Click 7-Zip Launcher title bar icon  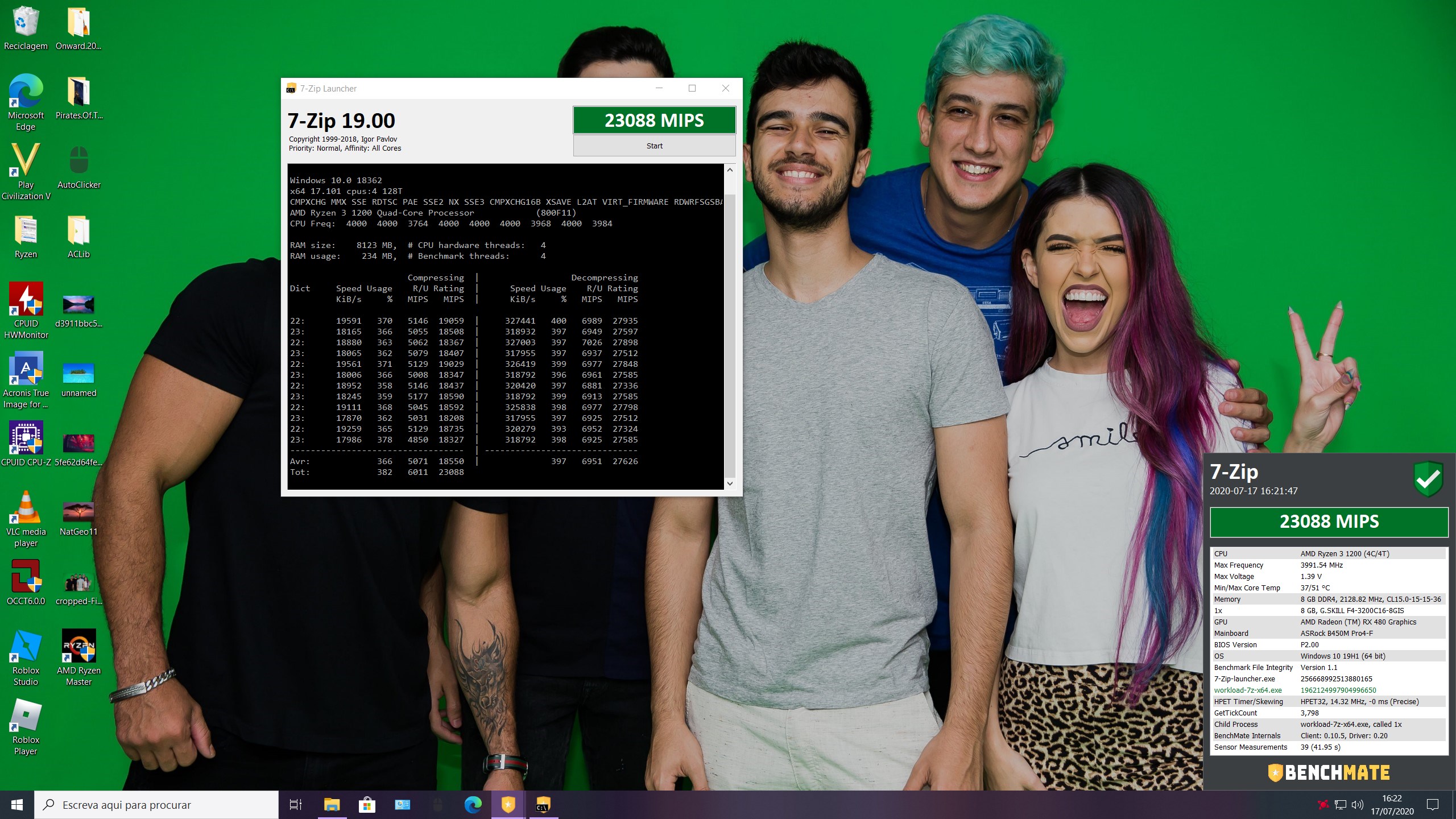pyautogui.click(x=291, y=88)
